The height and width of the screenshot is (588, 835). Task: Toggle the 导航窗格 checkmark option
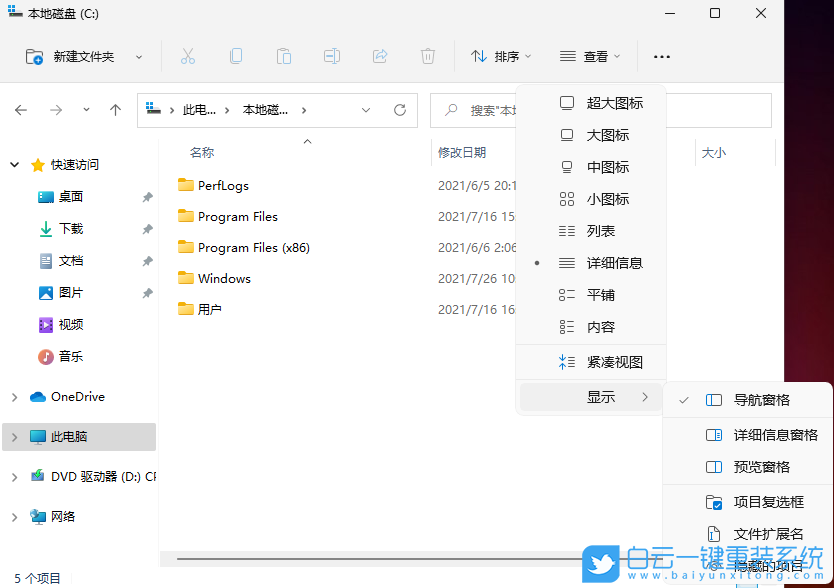[762, 398]
